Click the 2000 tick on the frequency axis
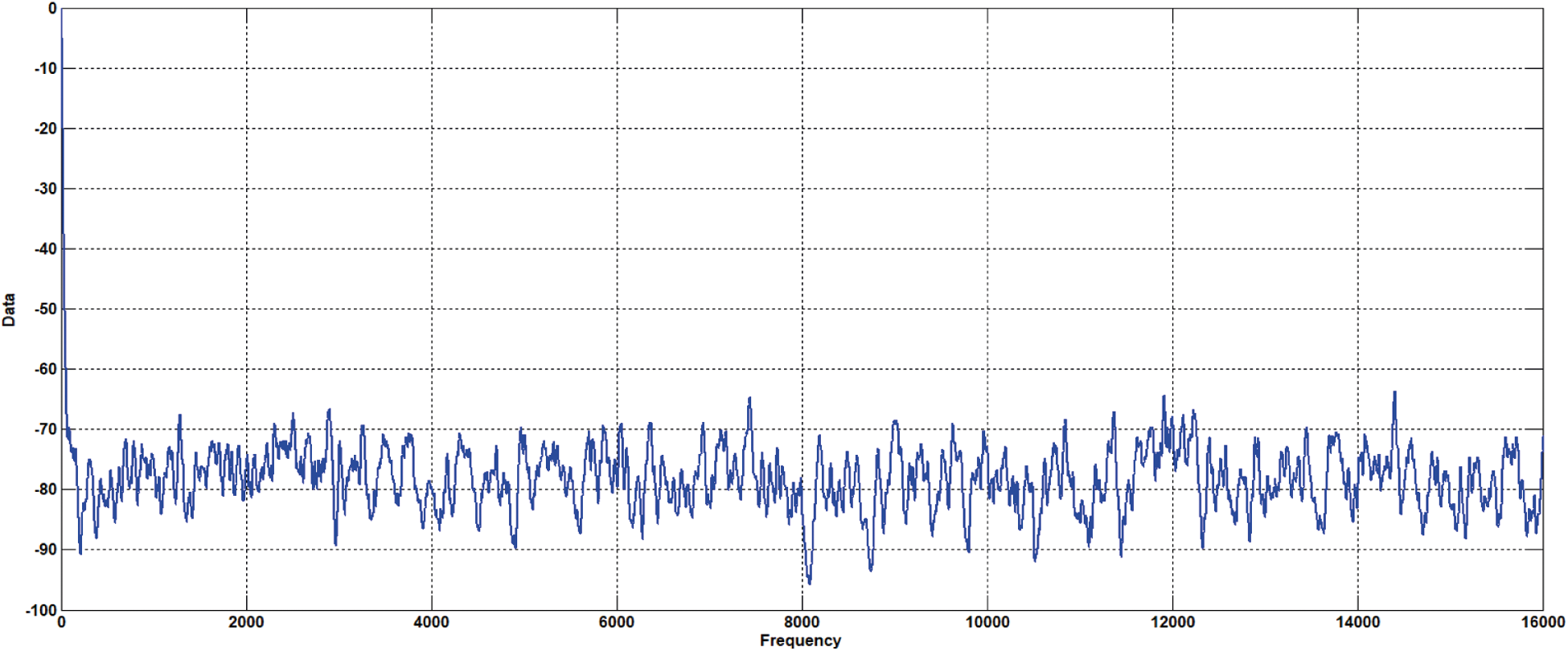This screenshot has width=1568, height=651. click(x=246, y=622)
